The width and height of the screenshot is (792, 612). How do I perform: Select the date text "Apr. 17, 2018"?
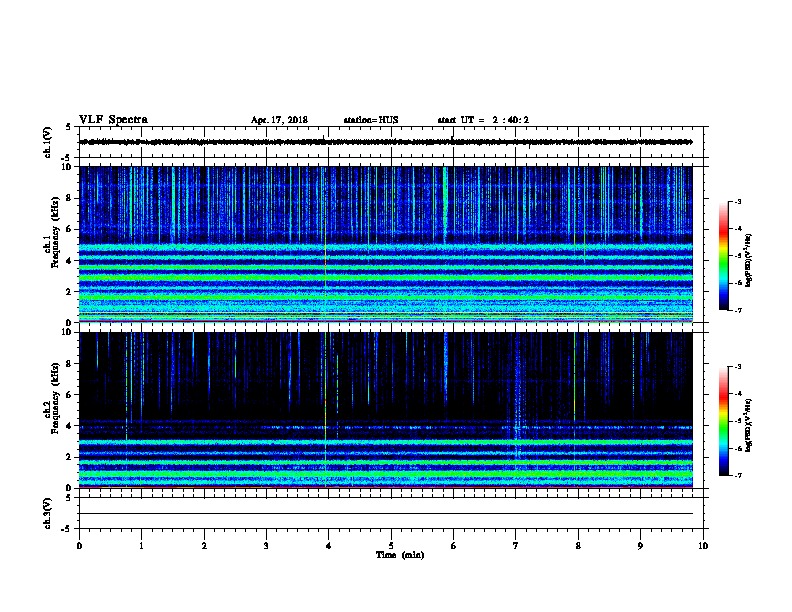click(x=279, y=120)
